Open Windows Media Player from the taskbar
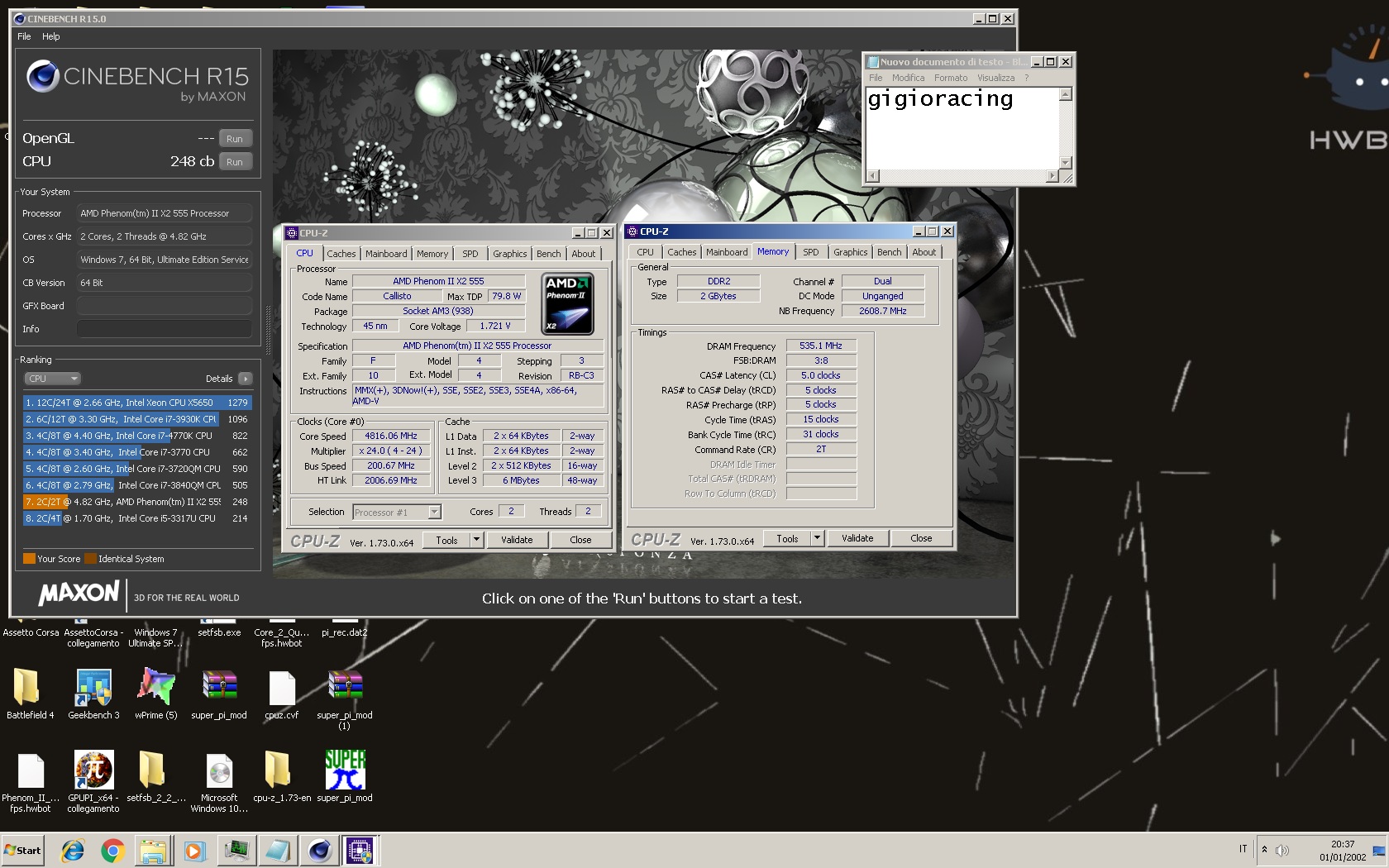Image resolution: width=1389 pixels, height=868 pixels. click(194, 850)
